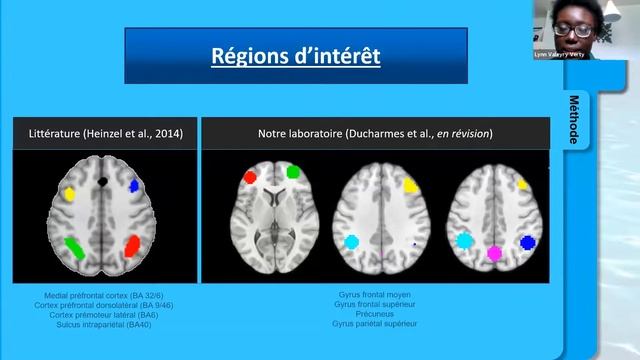Click the dark blue region on the last slice

tap(528, 242)
